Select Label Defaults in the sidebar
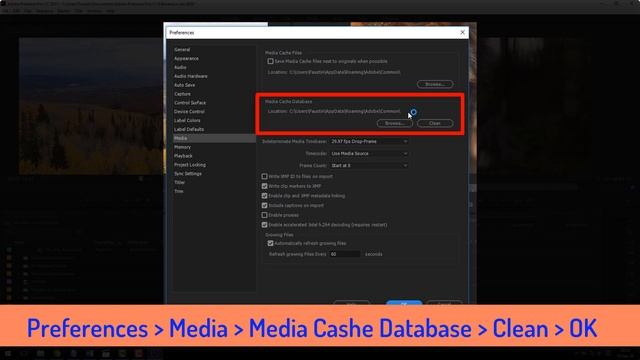 [x=189, y=129]
